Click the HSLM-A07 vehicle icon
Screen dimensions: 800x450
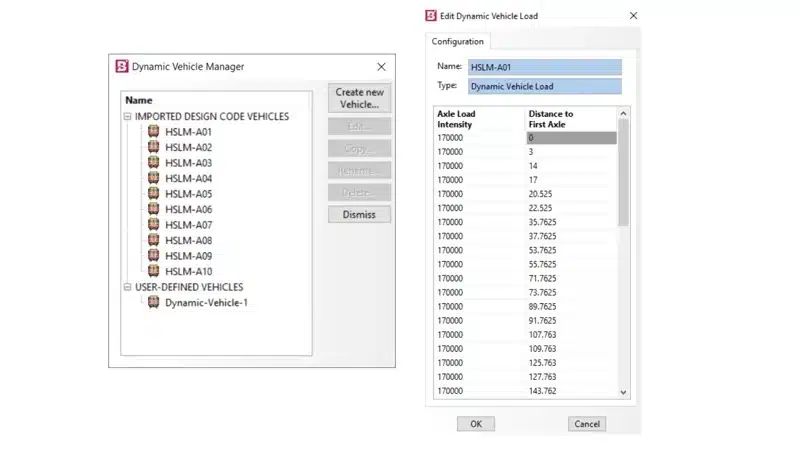tap(154, 225)
